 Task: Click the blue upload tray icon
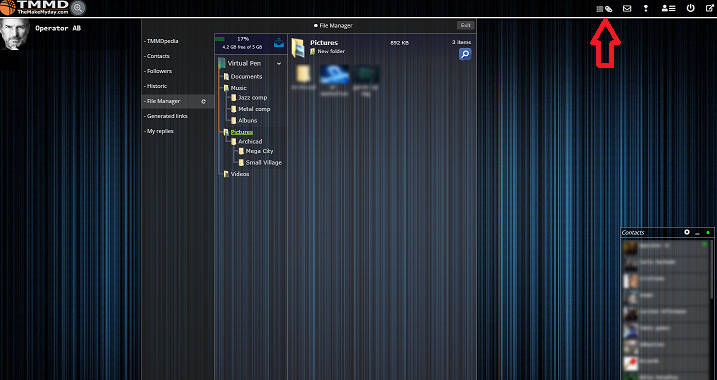tap(279, 43)
